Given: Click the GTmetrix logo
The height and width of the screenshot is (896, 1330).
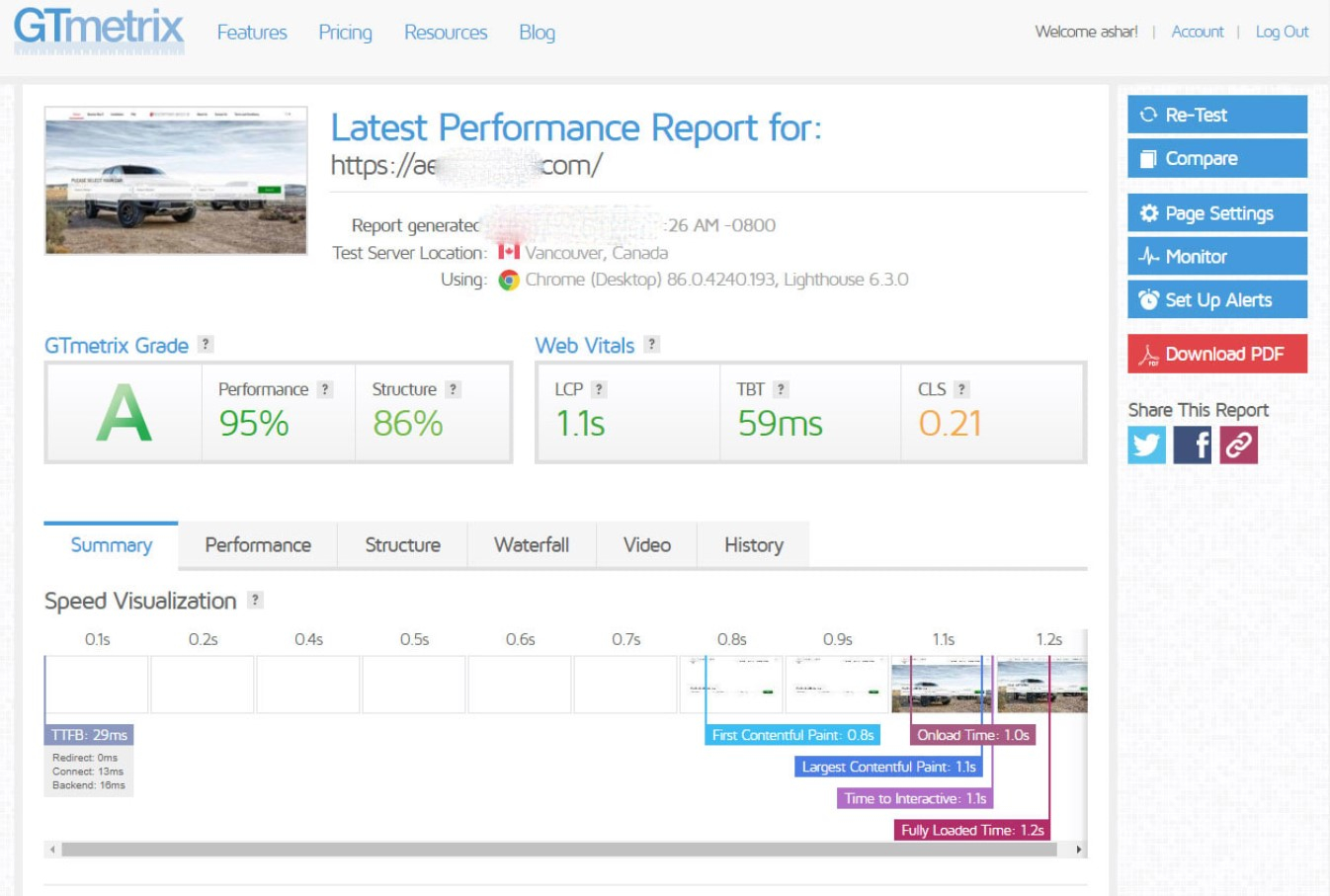Looking at the screenshot, I should (x=99, y=29).
